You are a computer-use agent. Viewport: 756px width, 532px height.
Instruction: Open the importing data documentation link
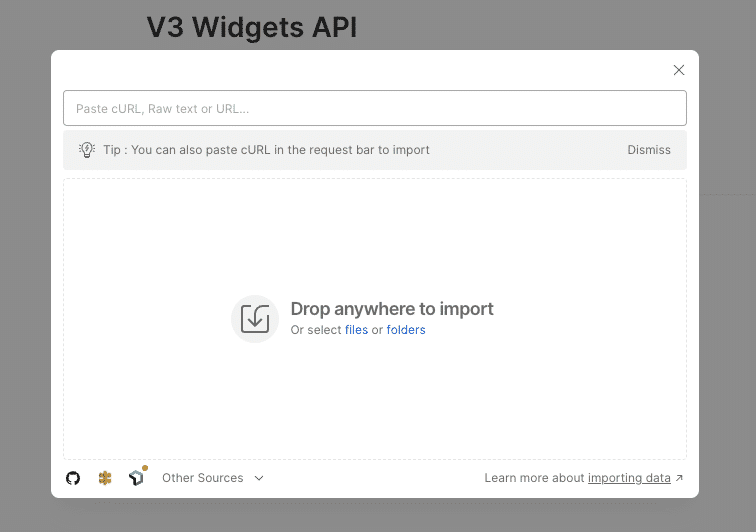pos(629,478)
